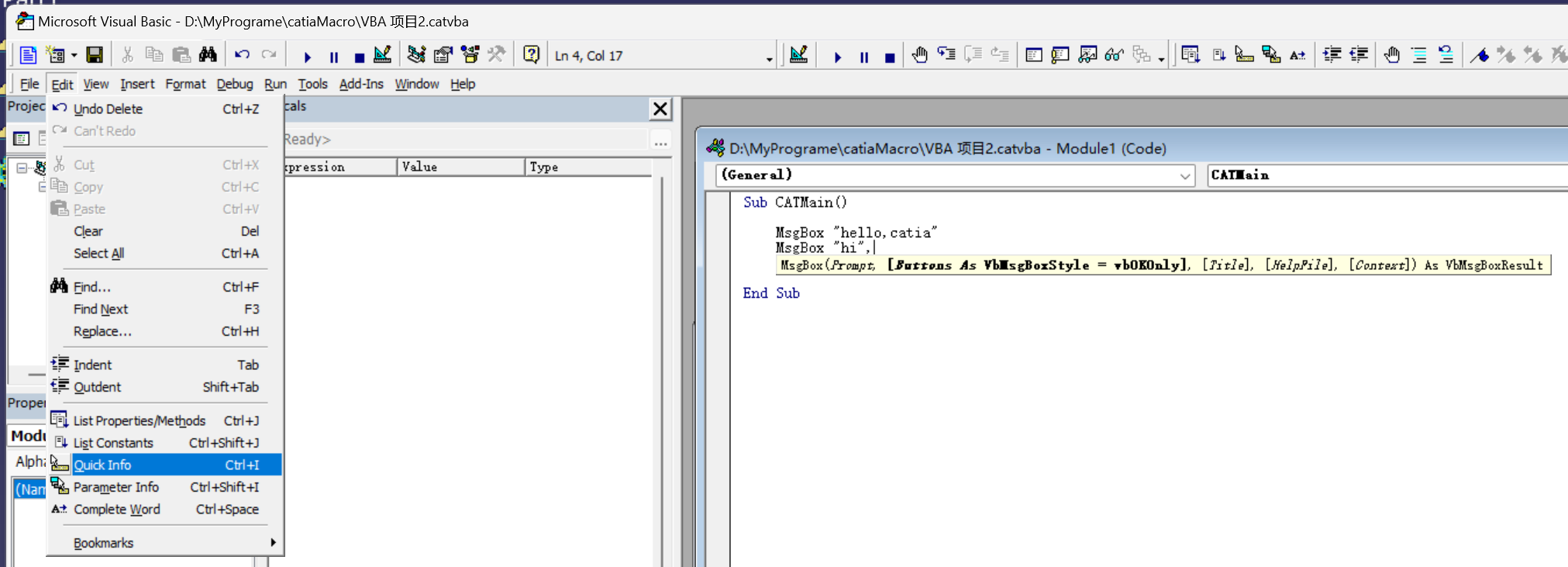Click Run Sub play icon in Debug toolbar
Screen dimensions: 1568x567
837,57
